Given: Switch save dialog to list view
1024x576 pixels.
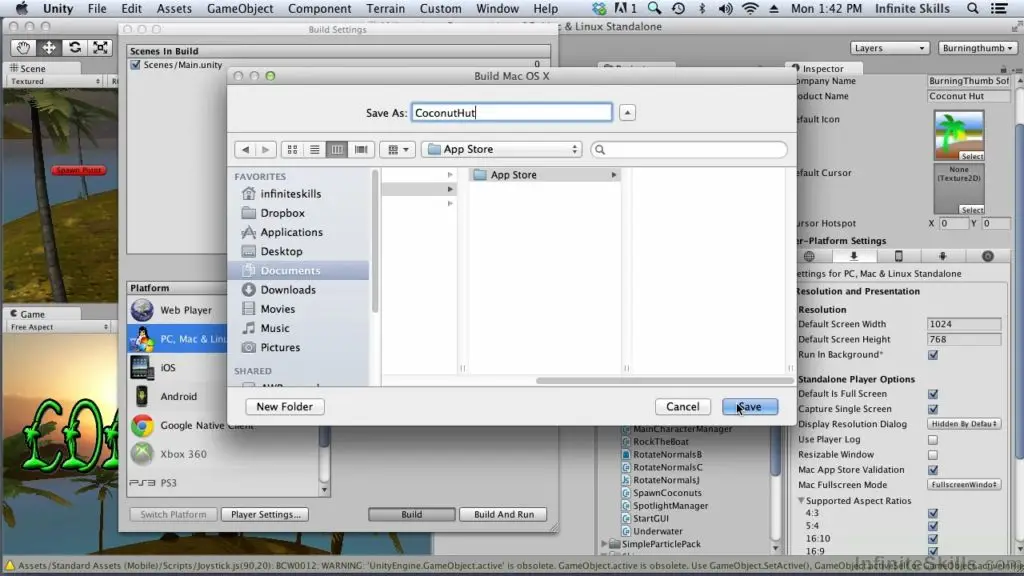Looking at the screenshot, I should coord(315,150).
